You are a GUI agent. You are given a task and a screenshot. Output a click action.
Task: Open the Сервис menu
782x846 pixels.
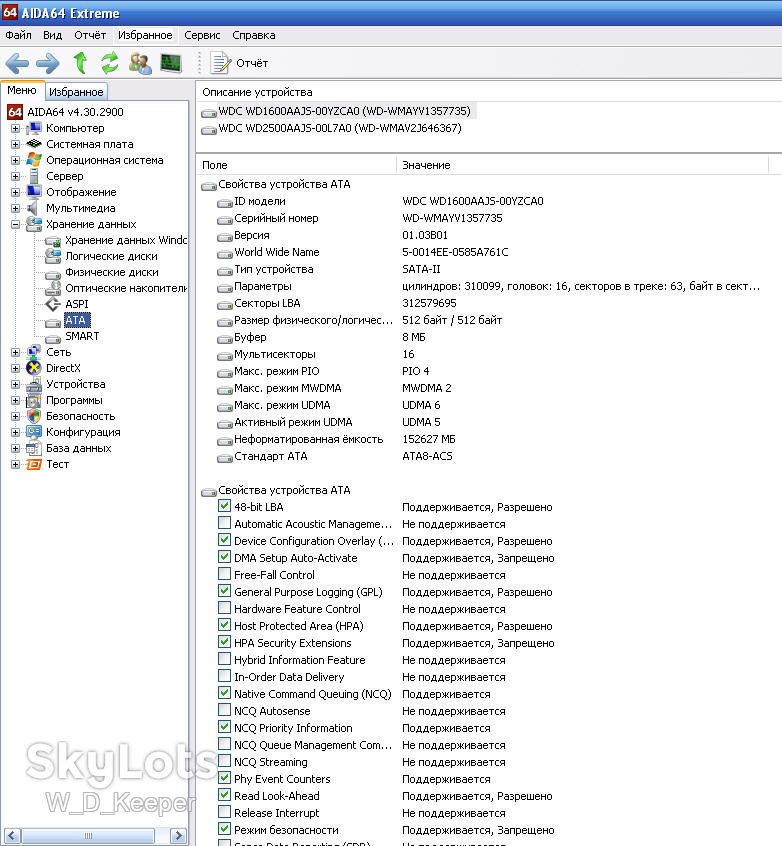pyautogui.click(x=202, y=35)
